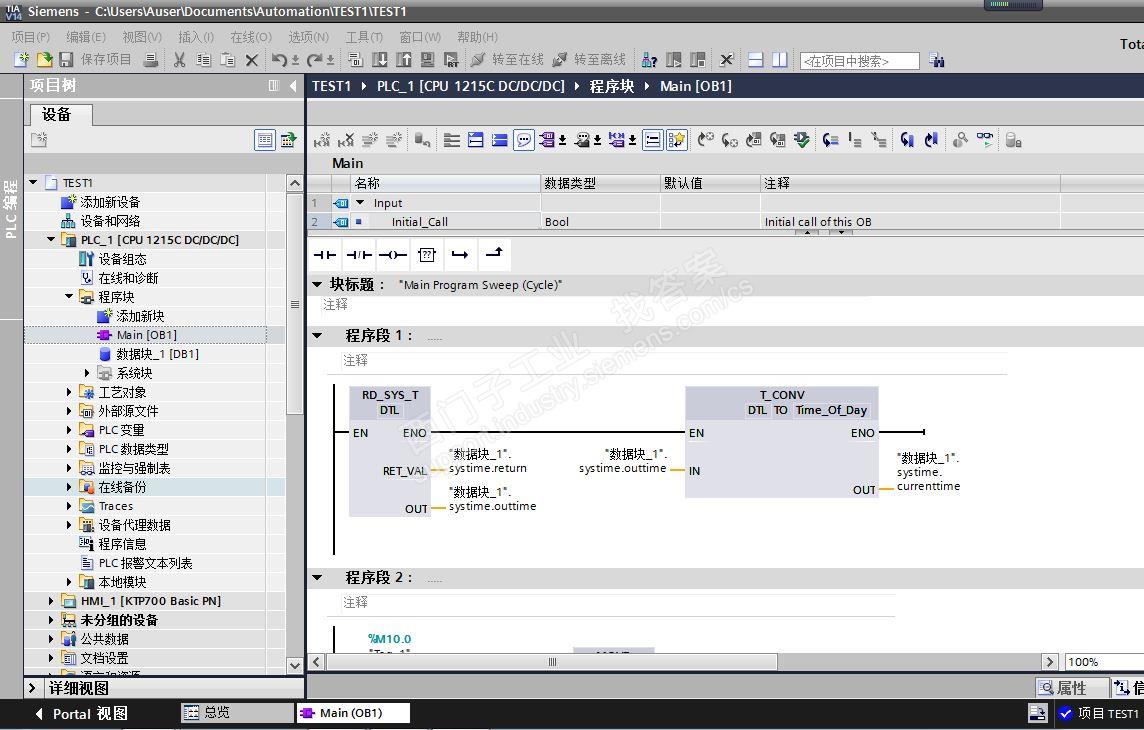The height and width of the screenshot is (730, 1144).
Task: Collapse the project tree panel arrow
Action: tap(293, 86)
